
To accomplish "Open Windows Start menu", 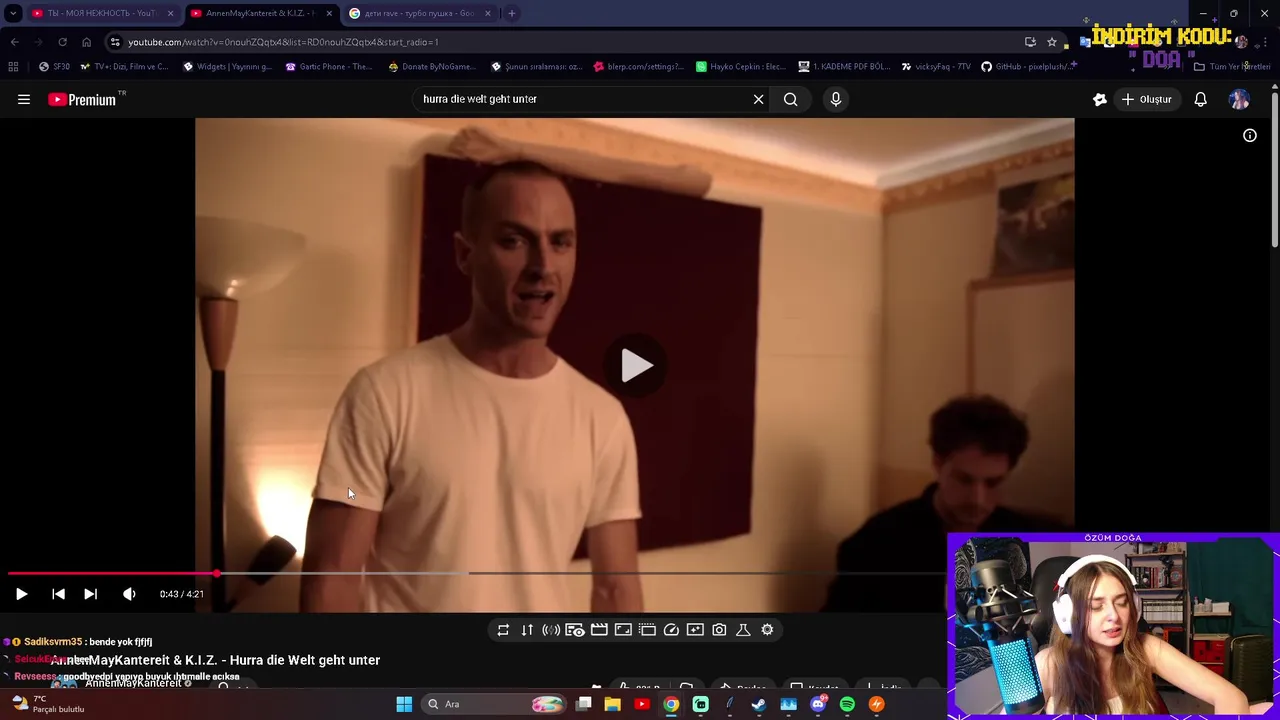I will click(404, 704).
